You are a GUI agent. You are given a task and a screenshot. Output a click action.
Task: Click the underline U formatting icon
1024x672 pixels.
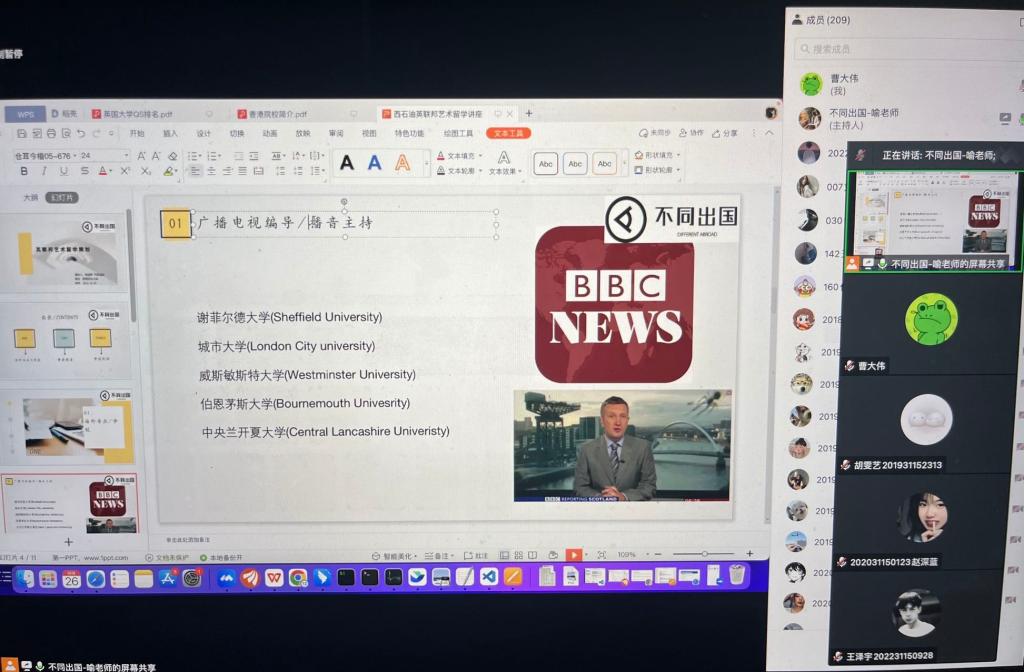[x=63, y=172]
